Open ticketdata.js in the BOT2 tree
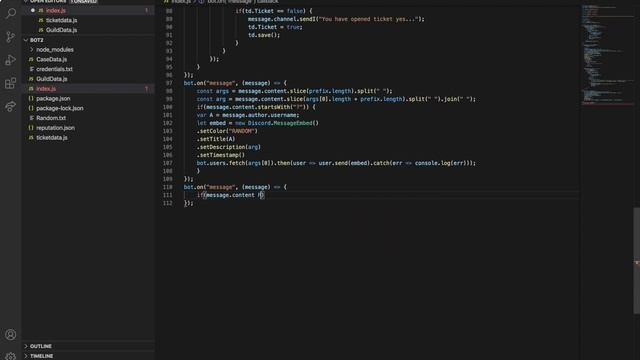Image resolution: width=640 pixels, height=360 pixels. click(52, 138)
